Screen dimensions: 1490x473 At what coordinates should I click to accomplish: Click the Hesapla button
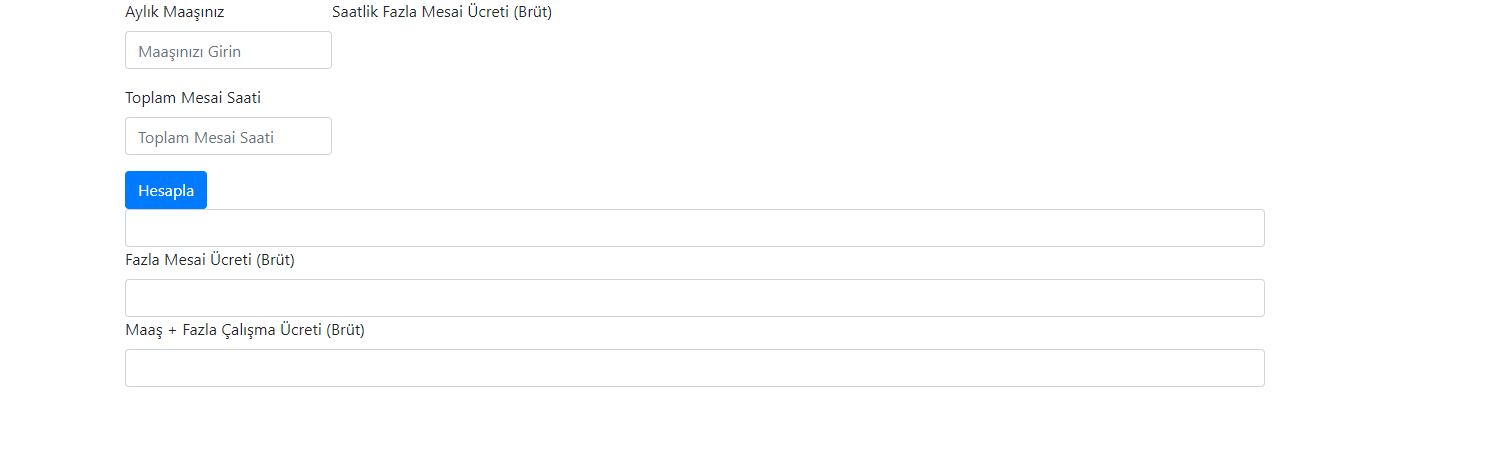click(166, 190)
